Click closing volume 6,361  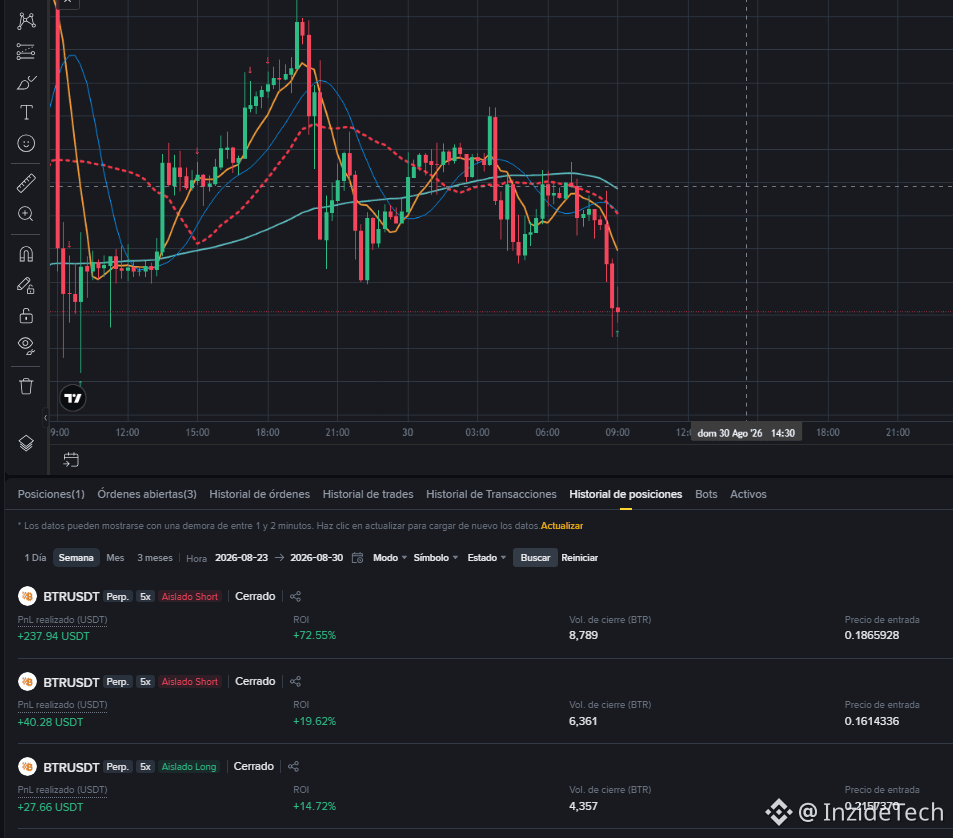point(583,721)
